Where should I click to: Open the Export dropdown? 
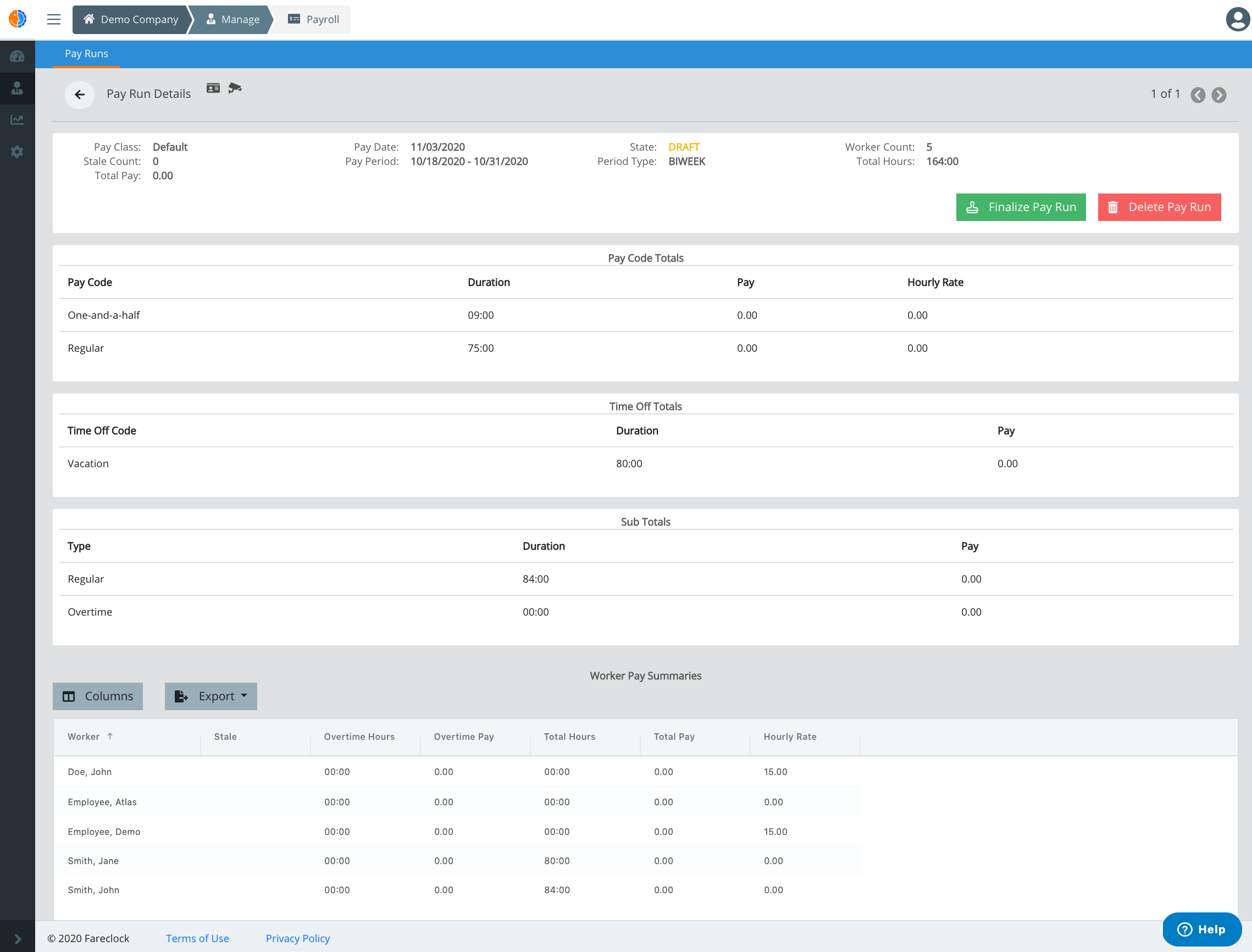pos(210,696)
